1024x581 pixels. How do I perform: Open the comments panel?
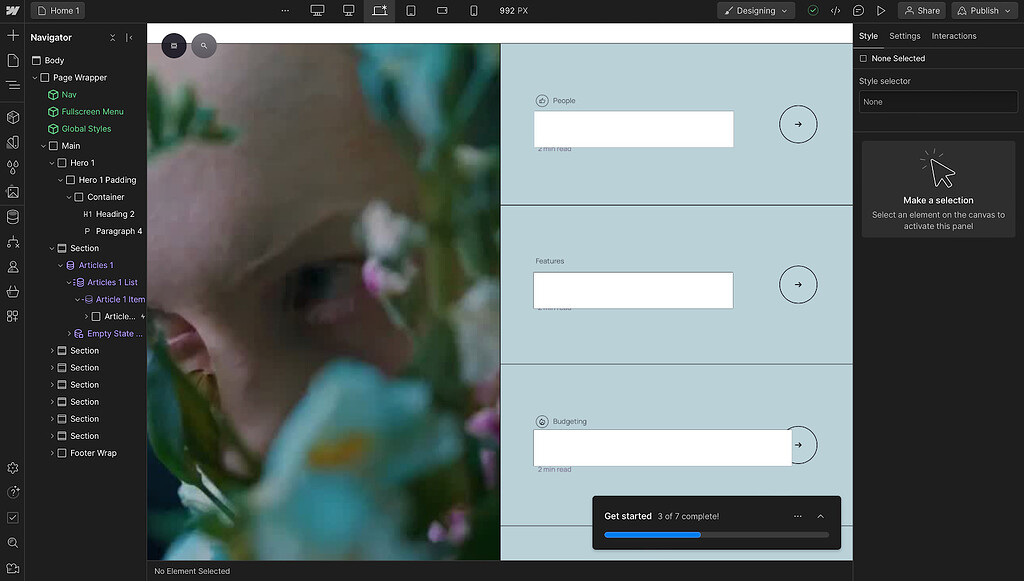(x=859, y=10)
